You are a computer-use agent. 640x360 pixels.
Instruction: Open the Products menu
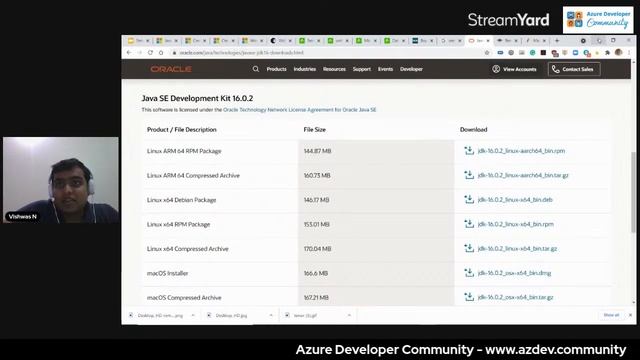coord(276,69)
